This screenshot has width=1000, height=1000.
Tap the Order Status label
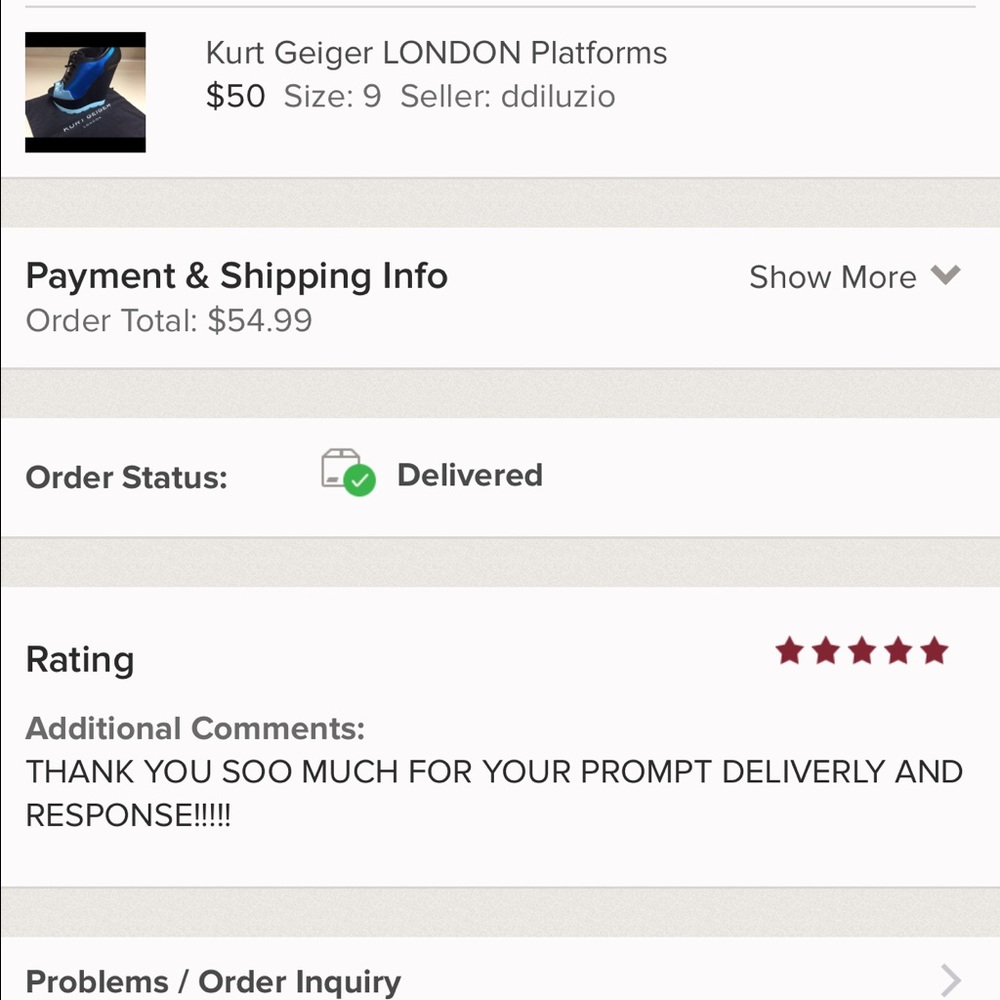127,478
